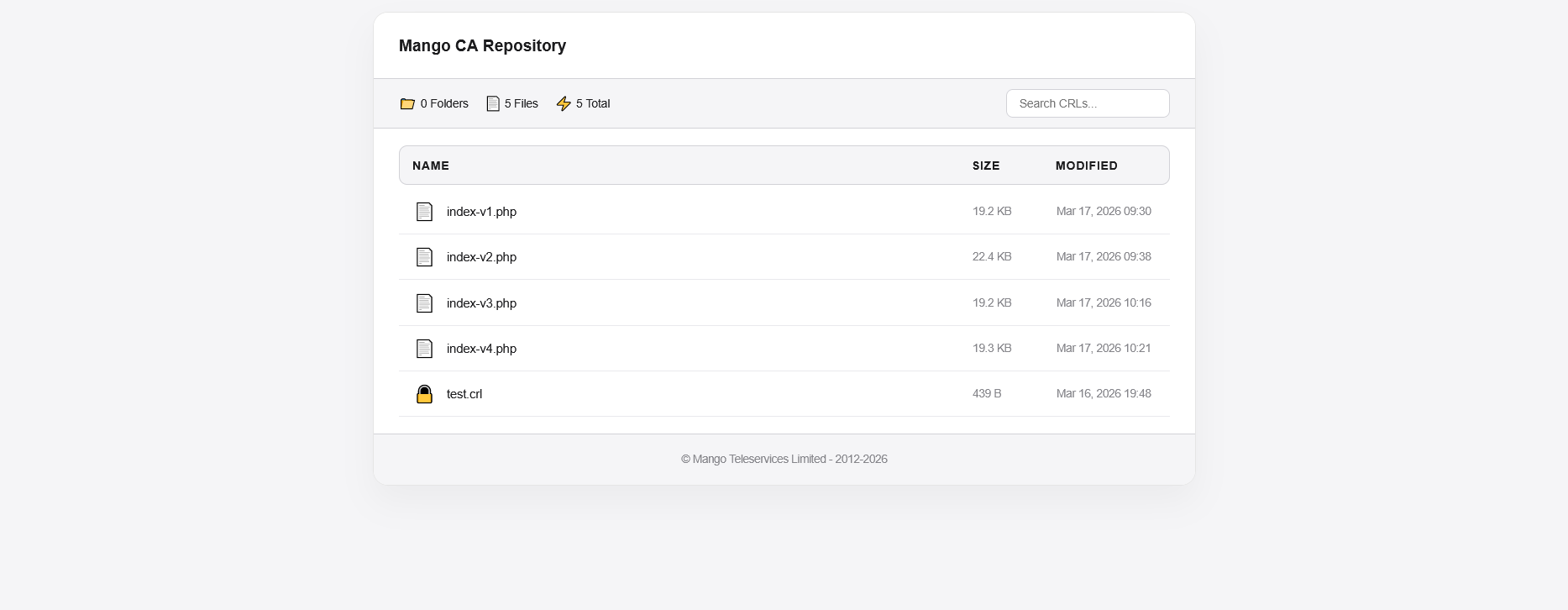Open the index-v3.php file link
This screenshot has width=1568, height=610.
481,303
